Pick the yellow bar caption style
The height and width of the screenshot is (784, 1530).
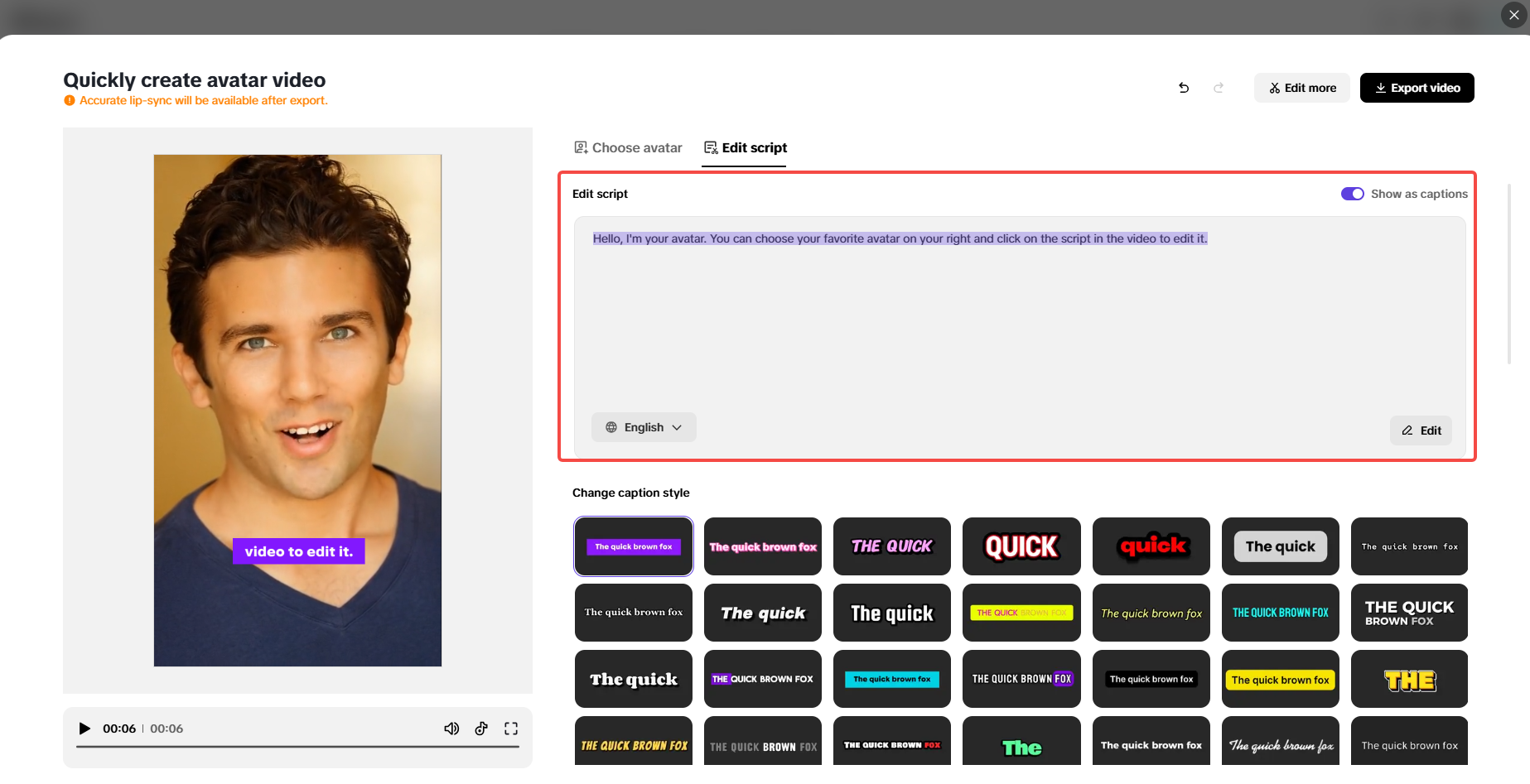click(x=1021, y=613)
